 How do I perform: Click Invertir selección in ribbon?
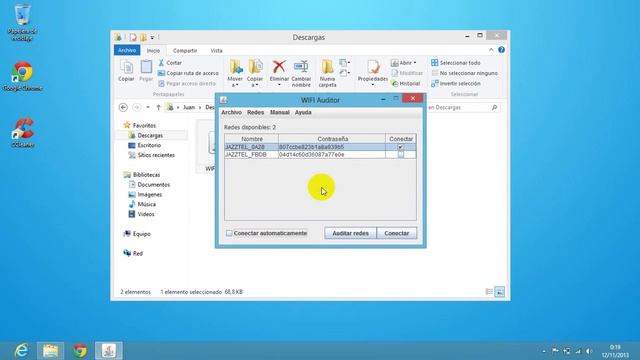coord(456,83)
